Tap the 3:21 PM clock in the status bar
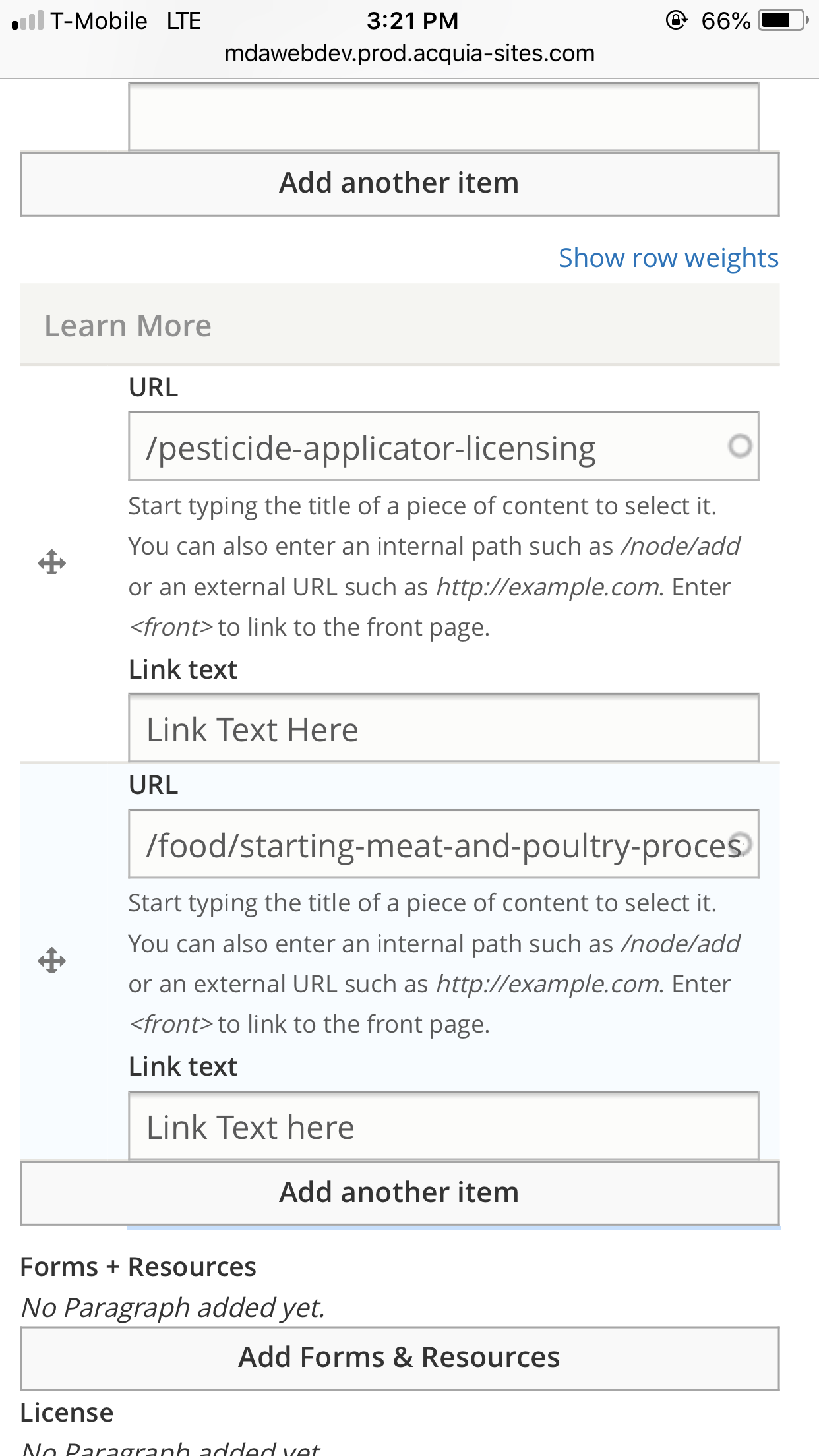The width and height of the screenshot is (819, 1456). (x=412, y=20)
